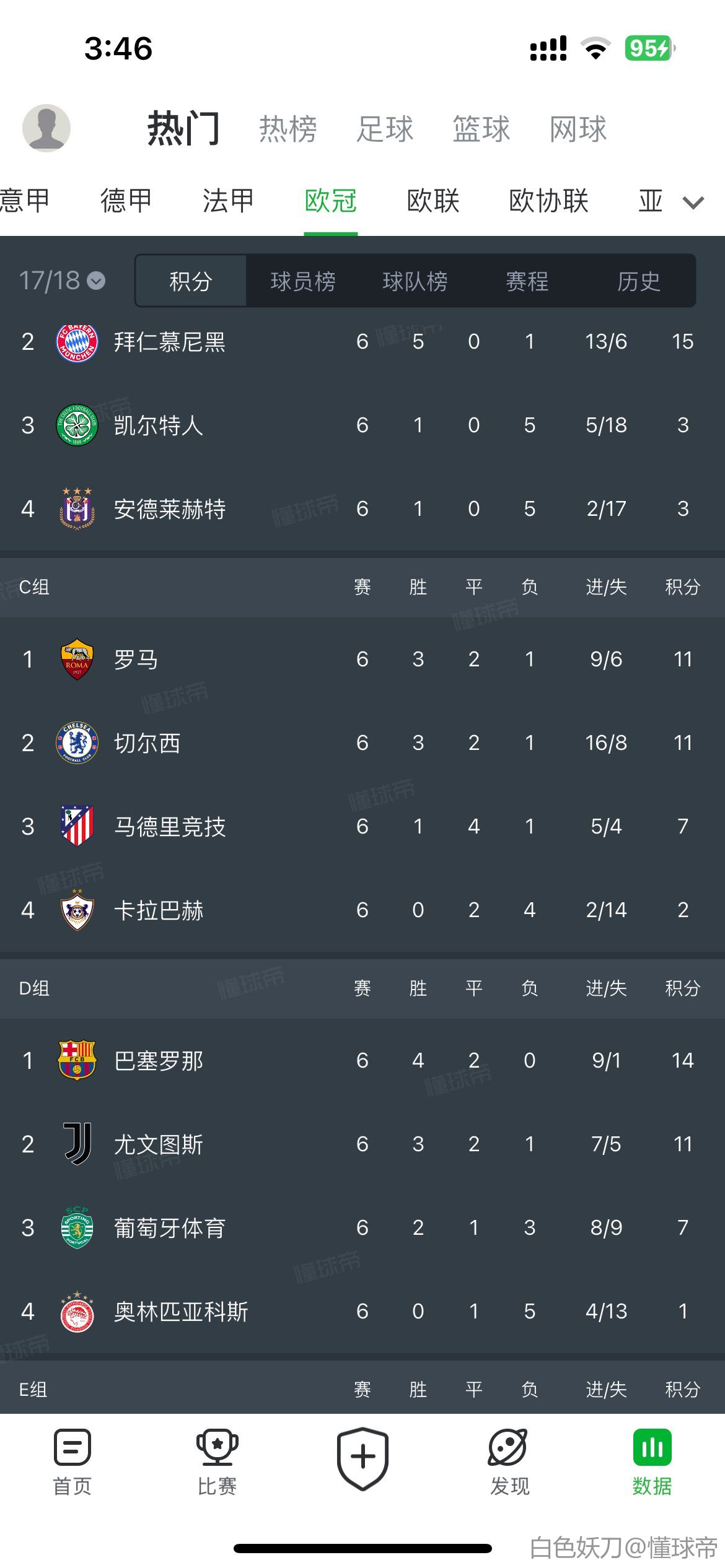The image size is (725, 1568).
Task: Open the 比赛 trophy icon
Action: coord(217,1447)
